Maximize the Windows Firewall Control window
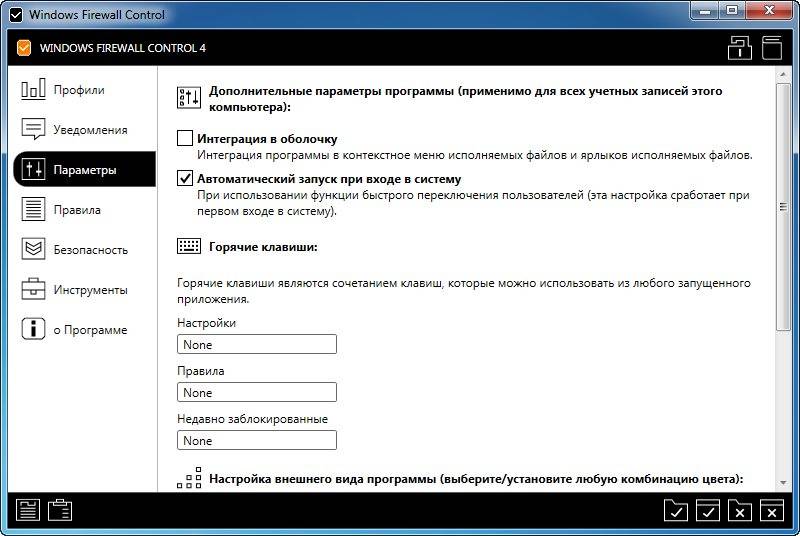Image resolution: width=800 pixels, height=536 pixels. tap(732, 11)
